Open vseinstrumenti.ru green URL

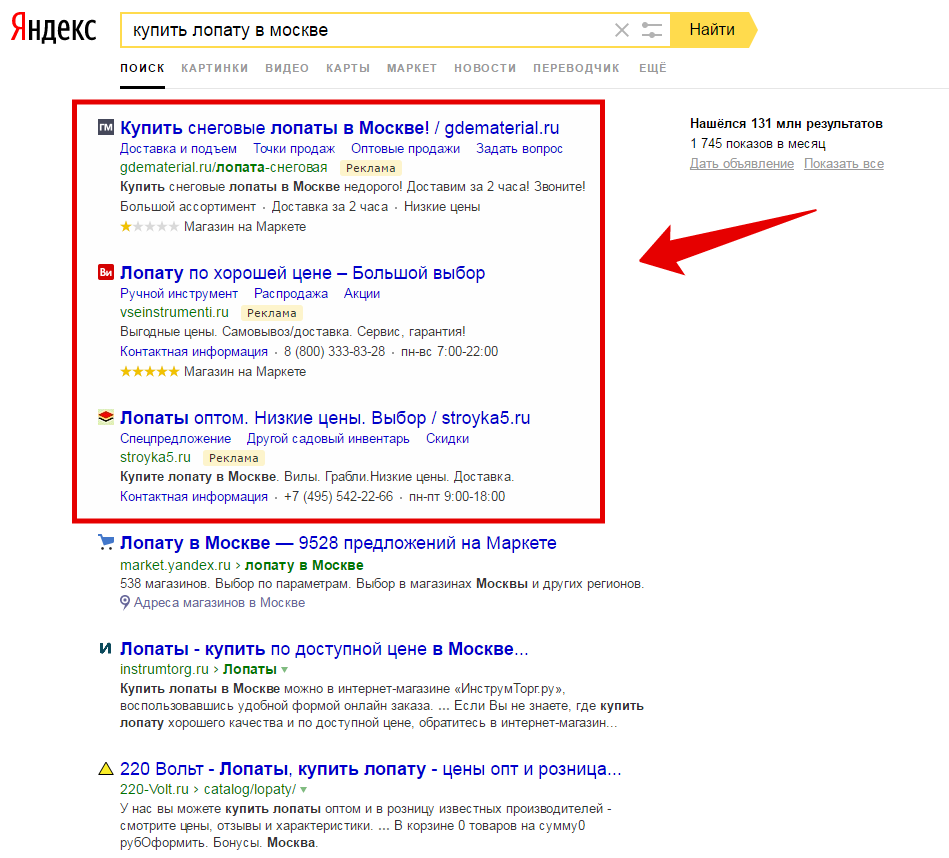174,312
